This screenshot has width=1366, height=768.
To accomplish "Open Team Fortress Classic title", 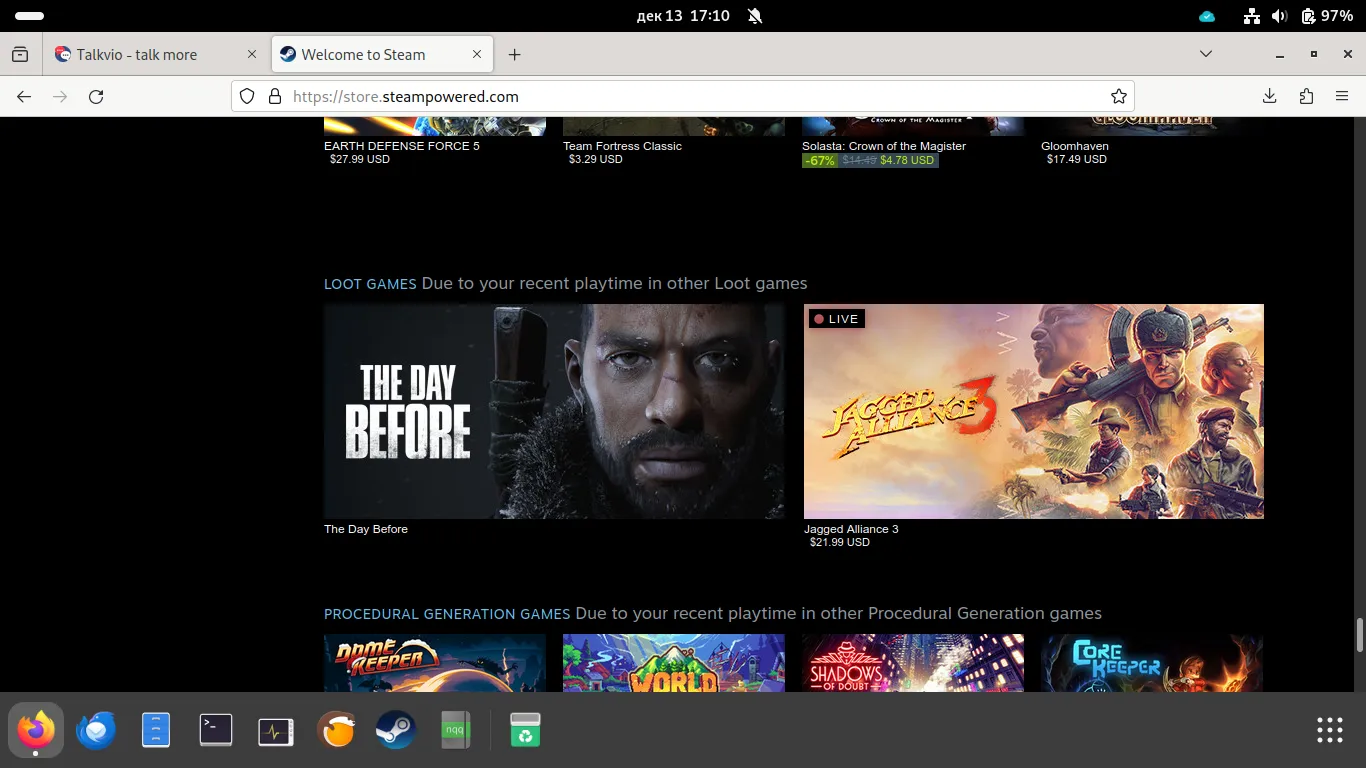I will [622, 146].
